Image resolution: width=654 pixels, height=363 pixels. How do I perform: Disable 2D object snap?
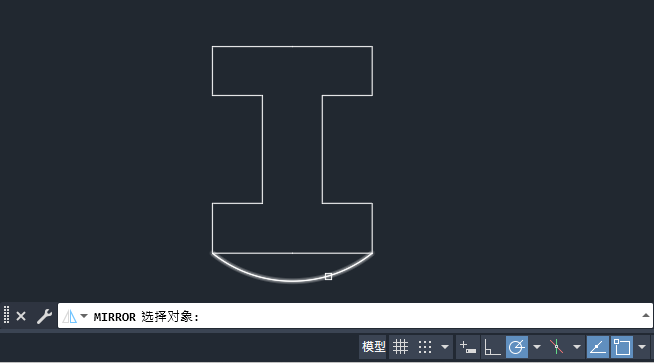[x=622, y=347]
